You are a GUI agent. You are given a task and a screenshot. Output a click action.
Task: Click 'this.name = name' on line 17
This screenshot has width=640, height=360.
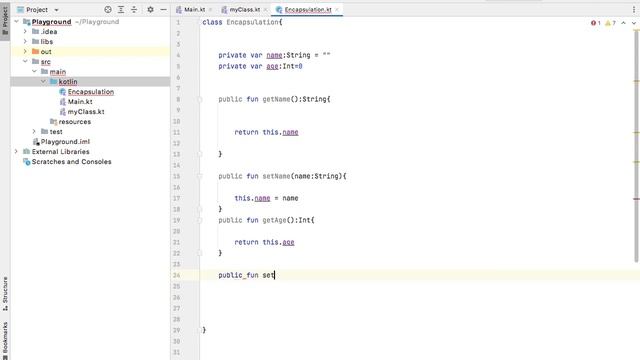[266, 198]
